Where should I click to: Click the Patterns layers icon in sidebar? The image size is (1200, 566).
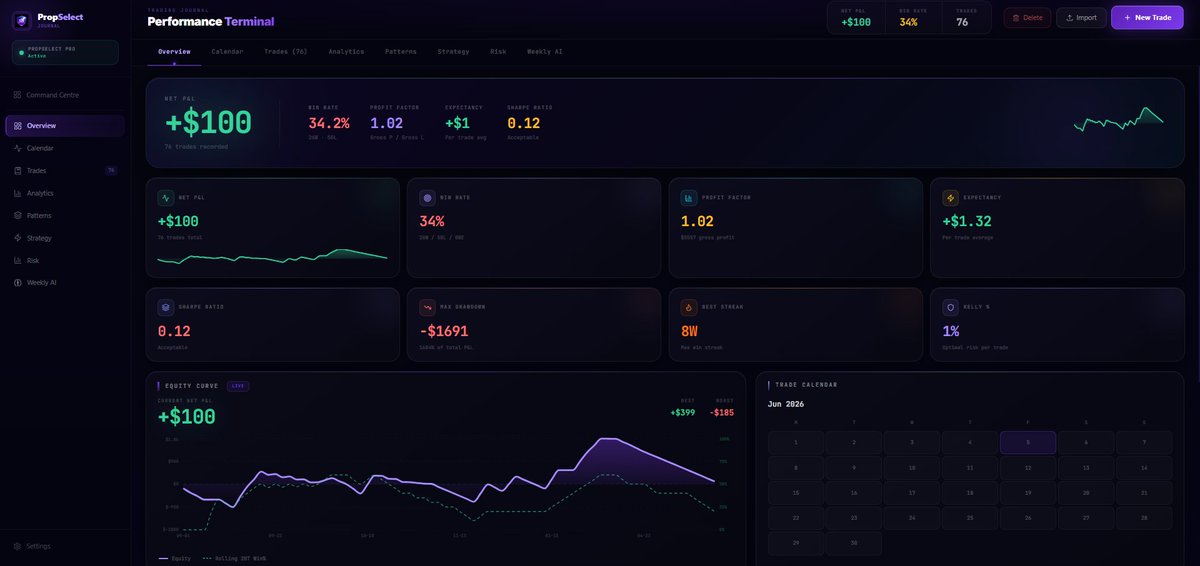pyautogui.click(x=18, y=215)
